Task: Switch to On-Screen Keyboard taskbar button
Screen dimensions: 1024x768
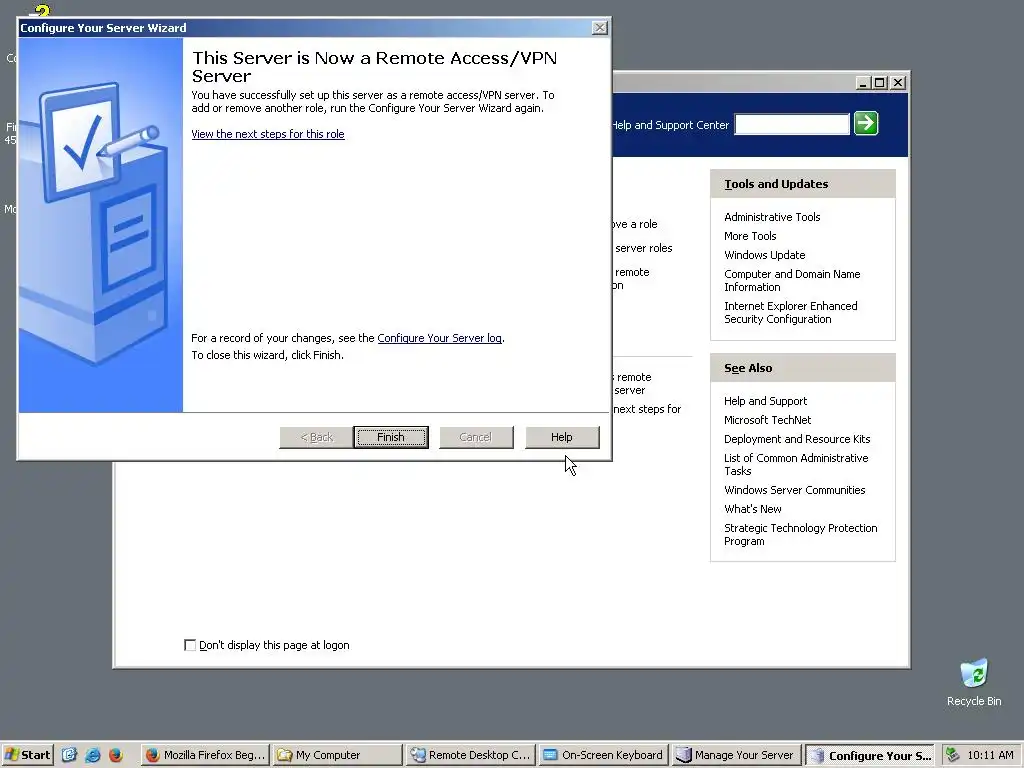Action: click(603, 755)
